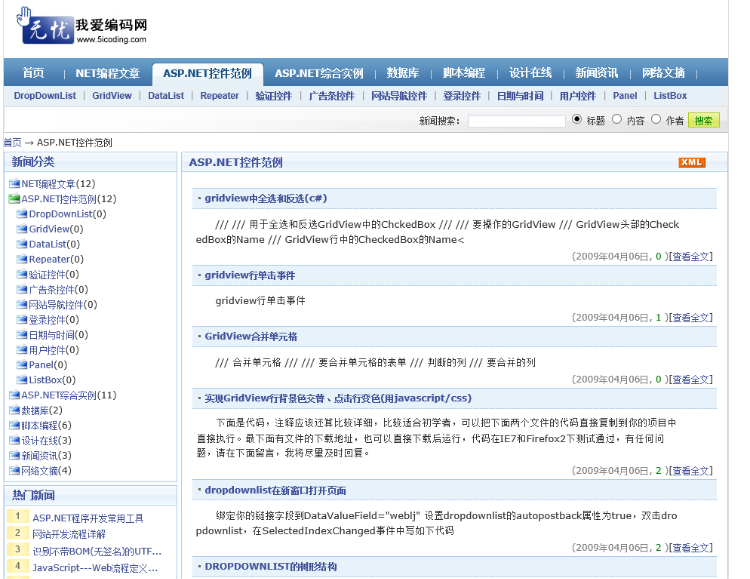This screenshot has width=750, height=579.
Task: Click folder icon beside GridView(0)
Action: (22, 229)
